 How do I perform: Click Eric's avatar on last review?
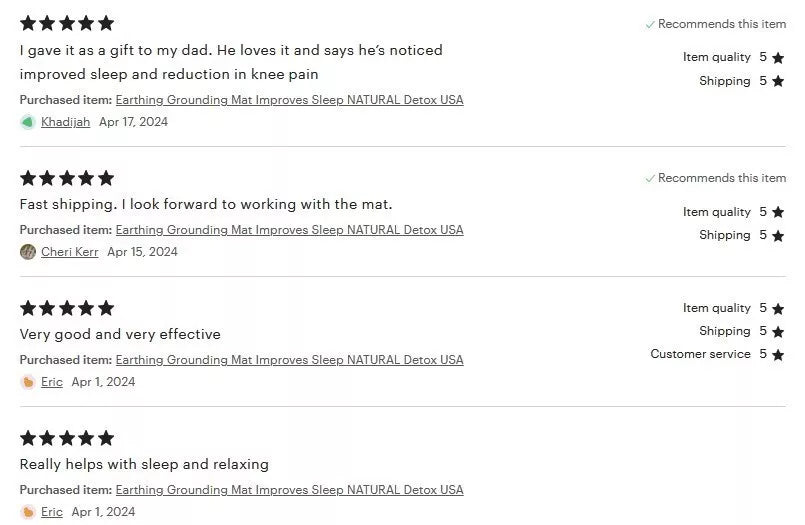pos(28,512)
